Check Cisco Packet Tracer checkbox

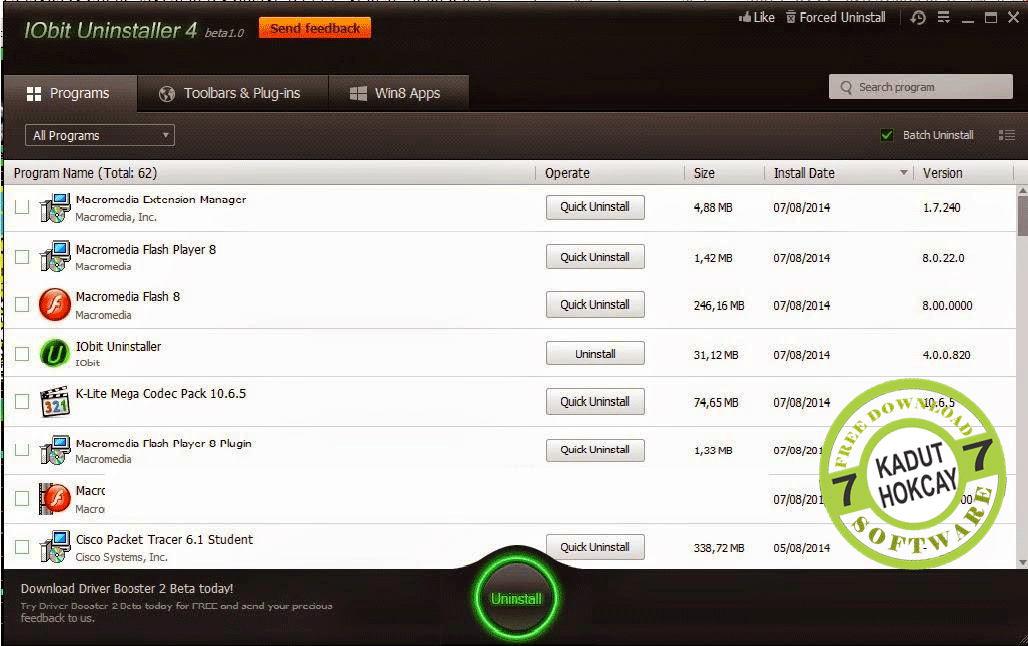click(x=22, y=546)
